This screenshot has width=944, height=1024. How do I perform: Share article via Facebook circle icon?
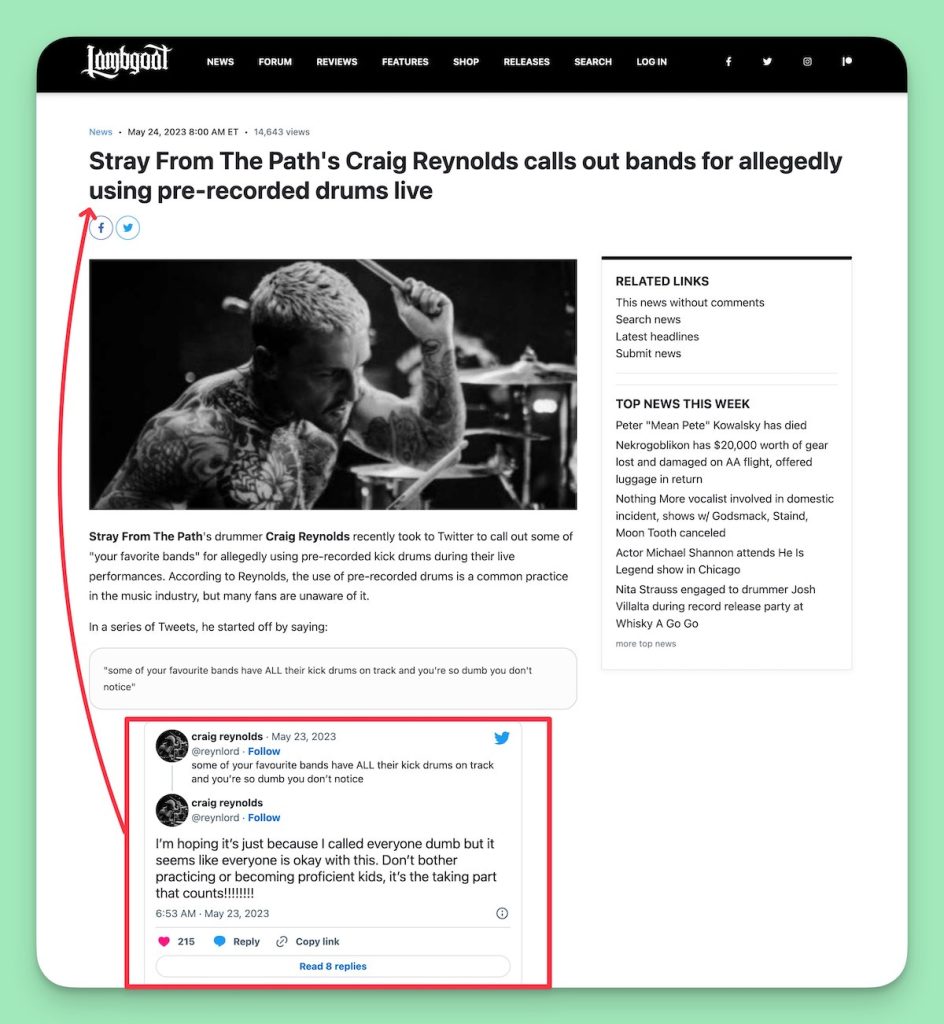[x=101, y=228]
